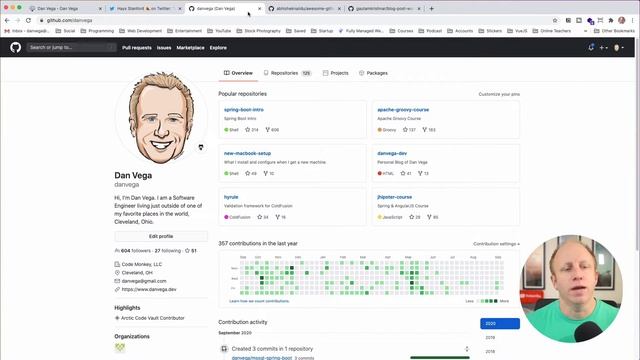The width and height of the screenshot is (640, 360).
Task: Select the 2019 year in activity
Action: click(490, 338)
